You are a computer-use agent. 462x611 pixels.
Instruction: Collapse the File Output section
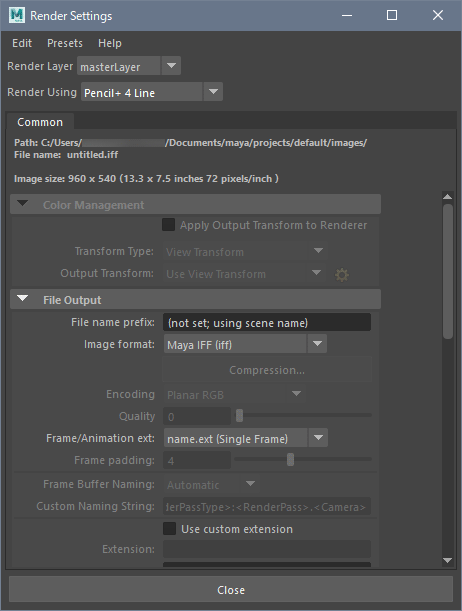point(23,299)
